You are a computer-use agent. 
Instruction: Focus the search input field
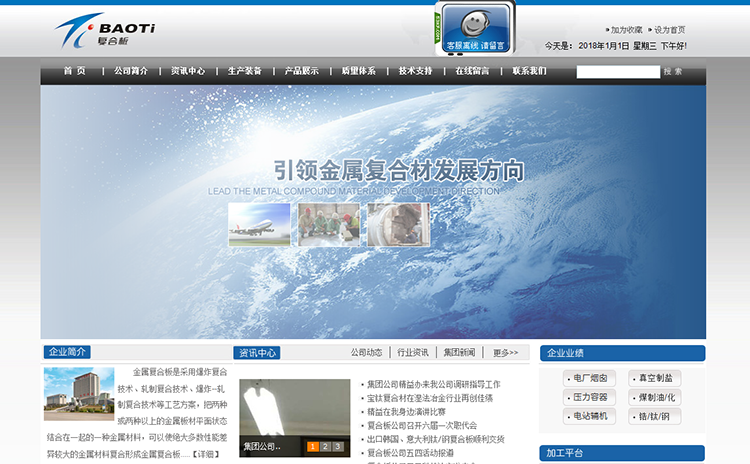coord(618,72)
